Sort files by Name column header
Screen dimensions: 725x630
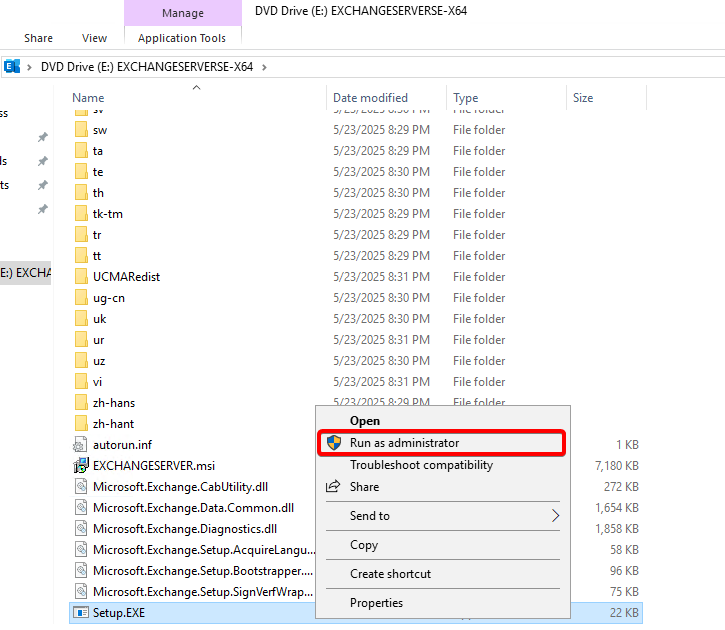[x=88, y=98]
